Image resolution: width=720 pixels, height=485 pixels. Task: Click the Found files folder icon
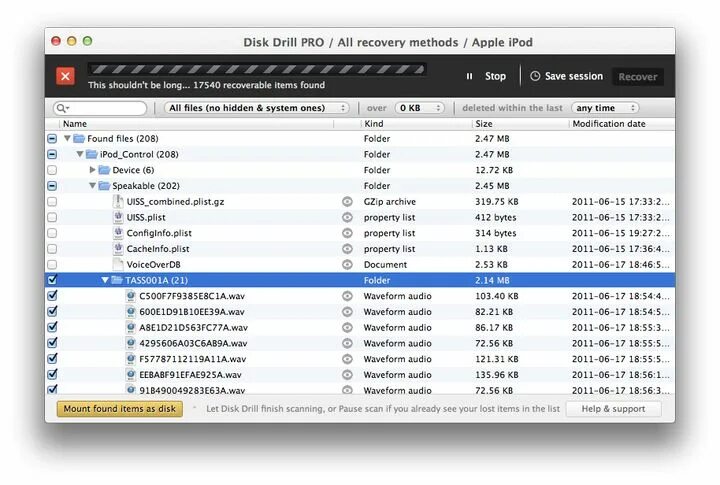79,138
